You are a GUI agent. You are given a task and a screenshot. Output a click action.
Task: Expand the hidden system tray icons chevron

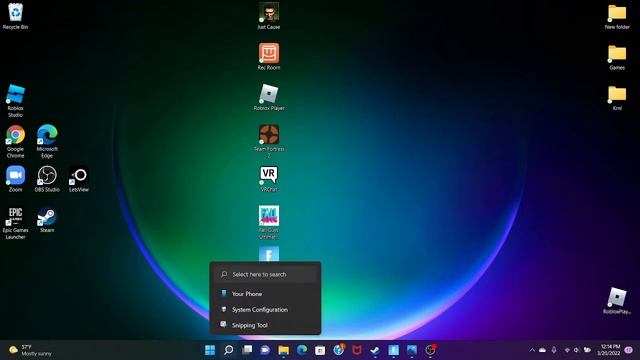pos(532,350)
